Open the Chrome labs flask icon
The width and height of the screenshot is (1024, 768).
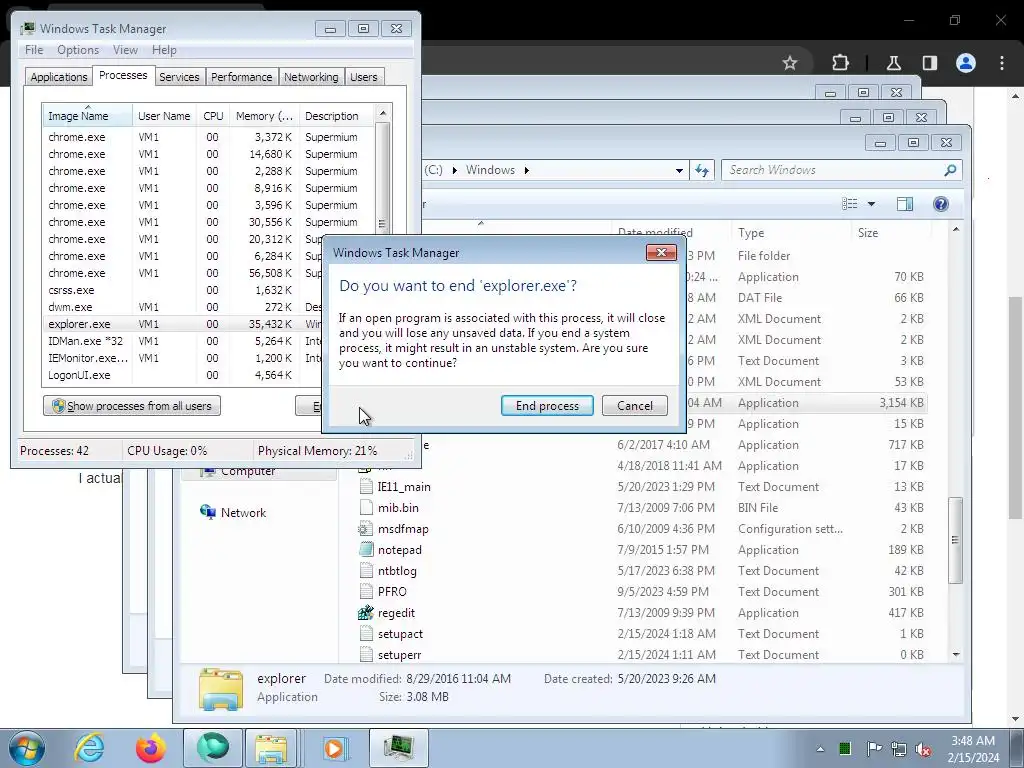tap(893, 63)
